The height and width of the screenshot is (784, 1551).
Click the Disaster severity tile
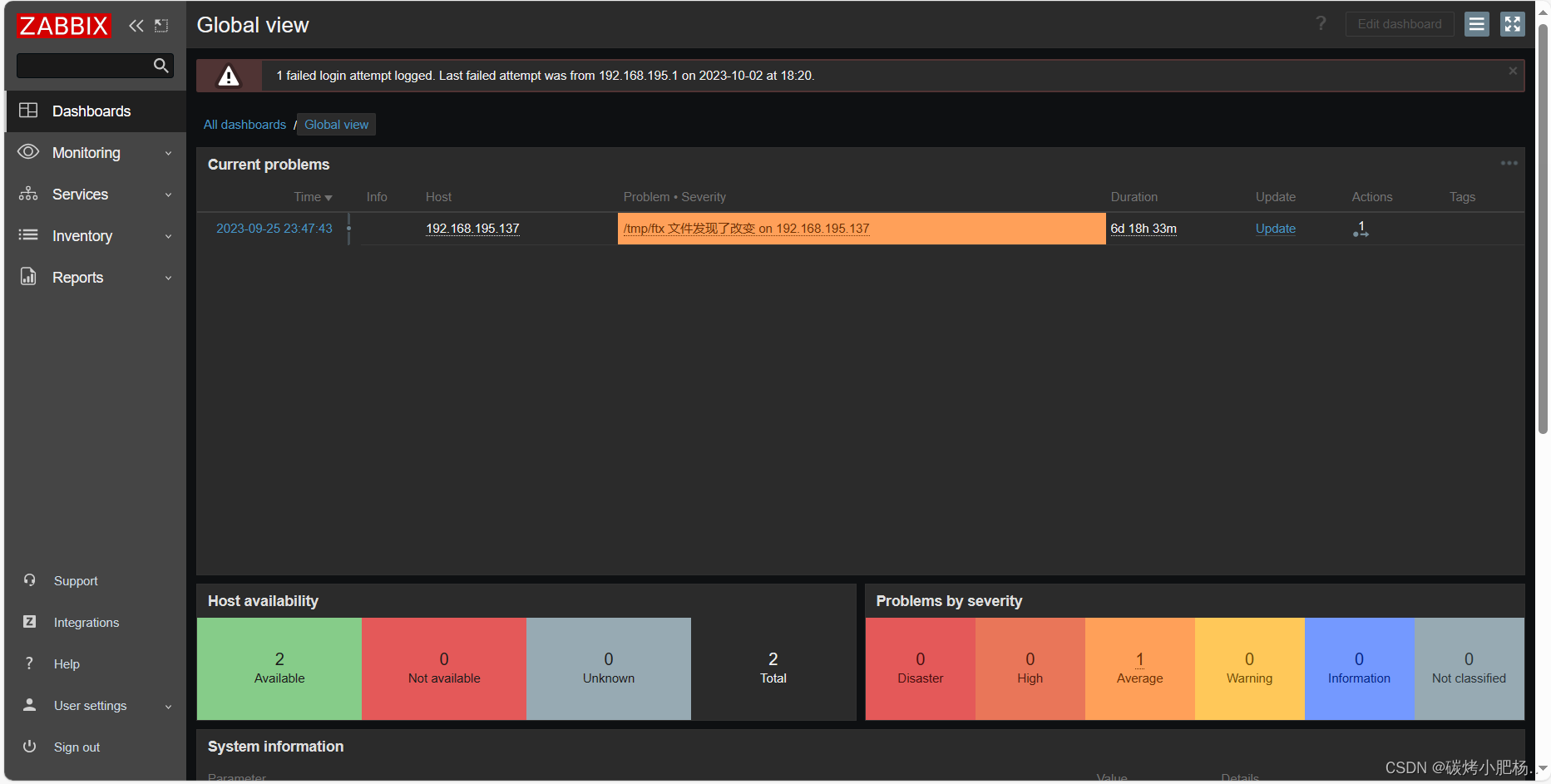(921, 668)
